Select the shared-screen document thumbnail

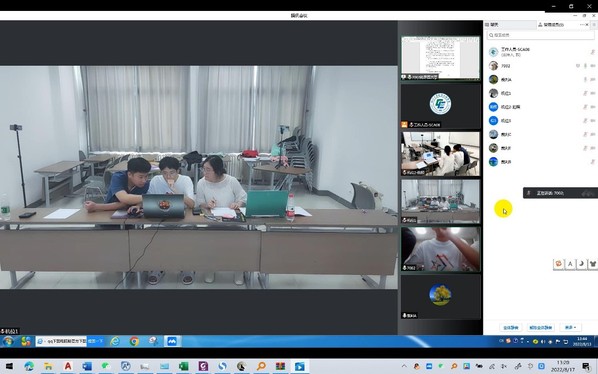pyautogui.click(x=440, y=58)
